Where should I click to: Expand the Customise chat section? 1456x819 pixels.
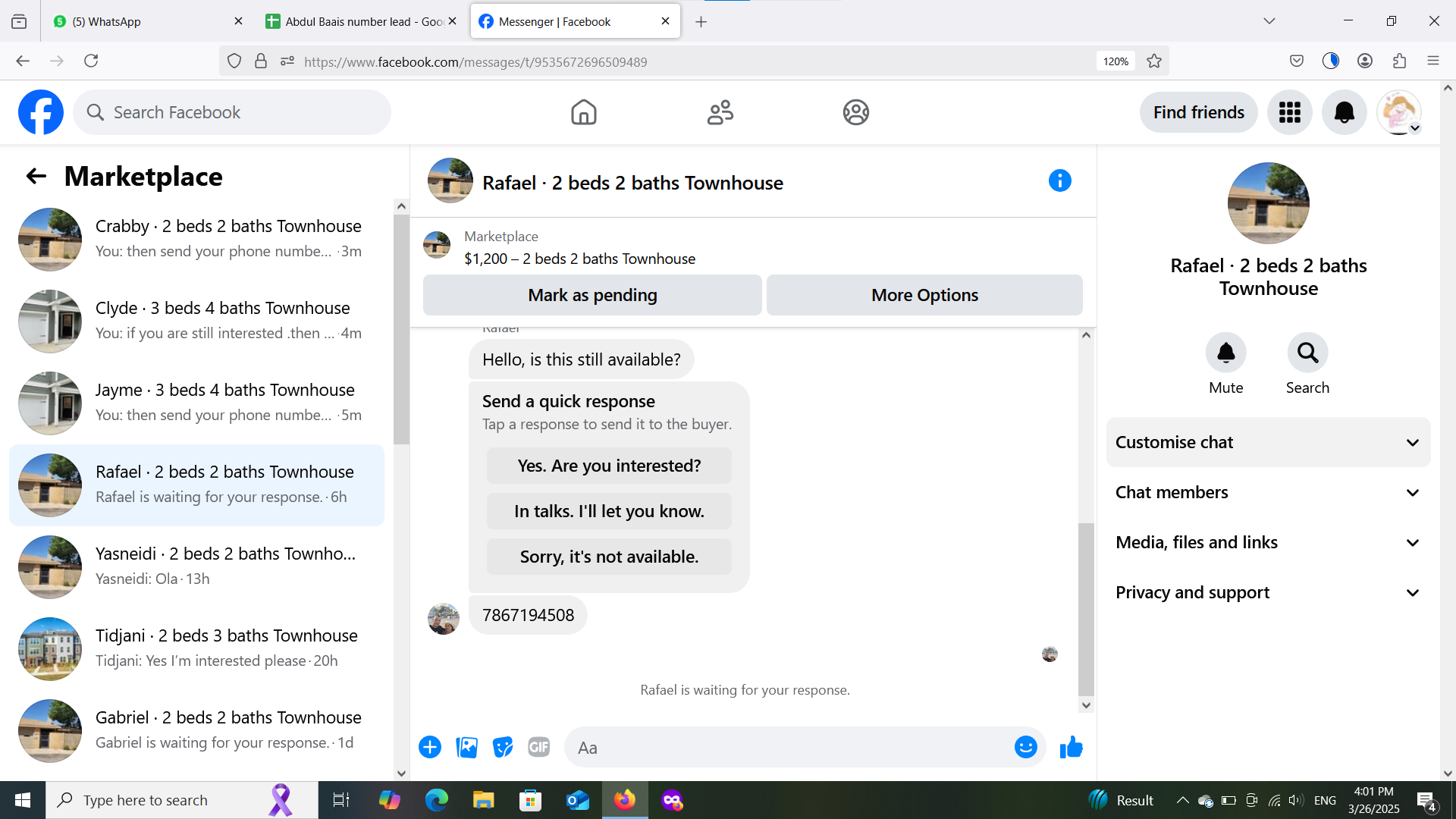pos(1268,442)
